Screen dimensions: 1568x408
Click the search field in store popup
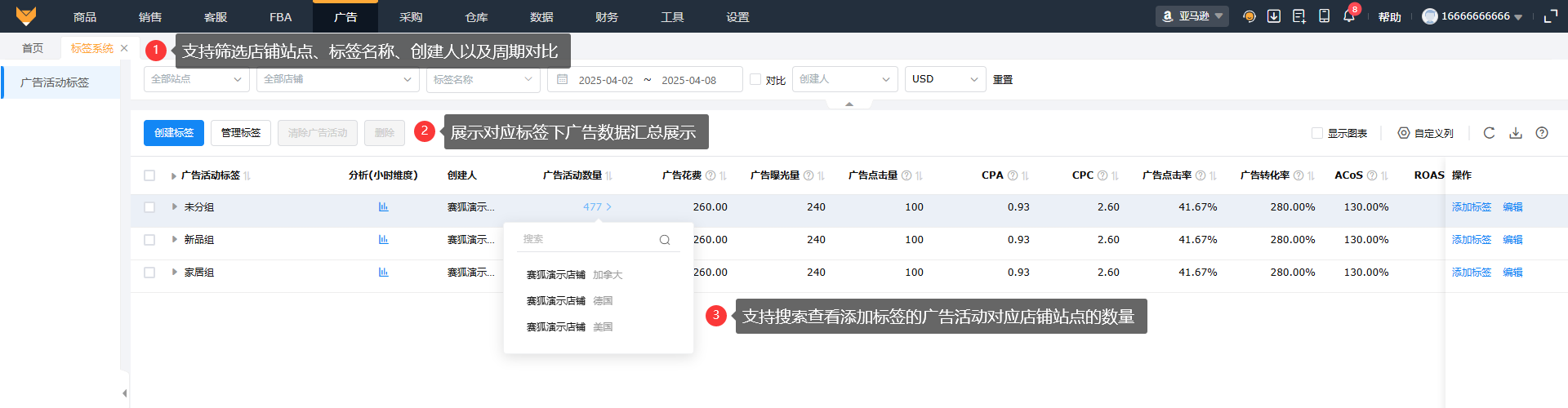[x=588, y=239]
